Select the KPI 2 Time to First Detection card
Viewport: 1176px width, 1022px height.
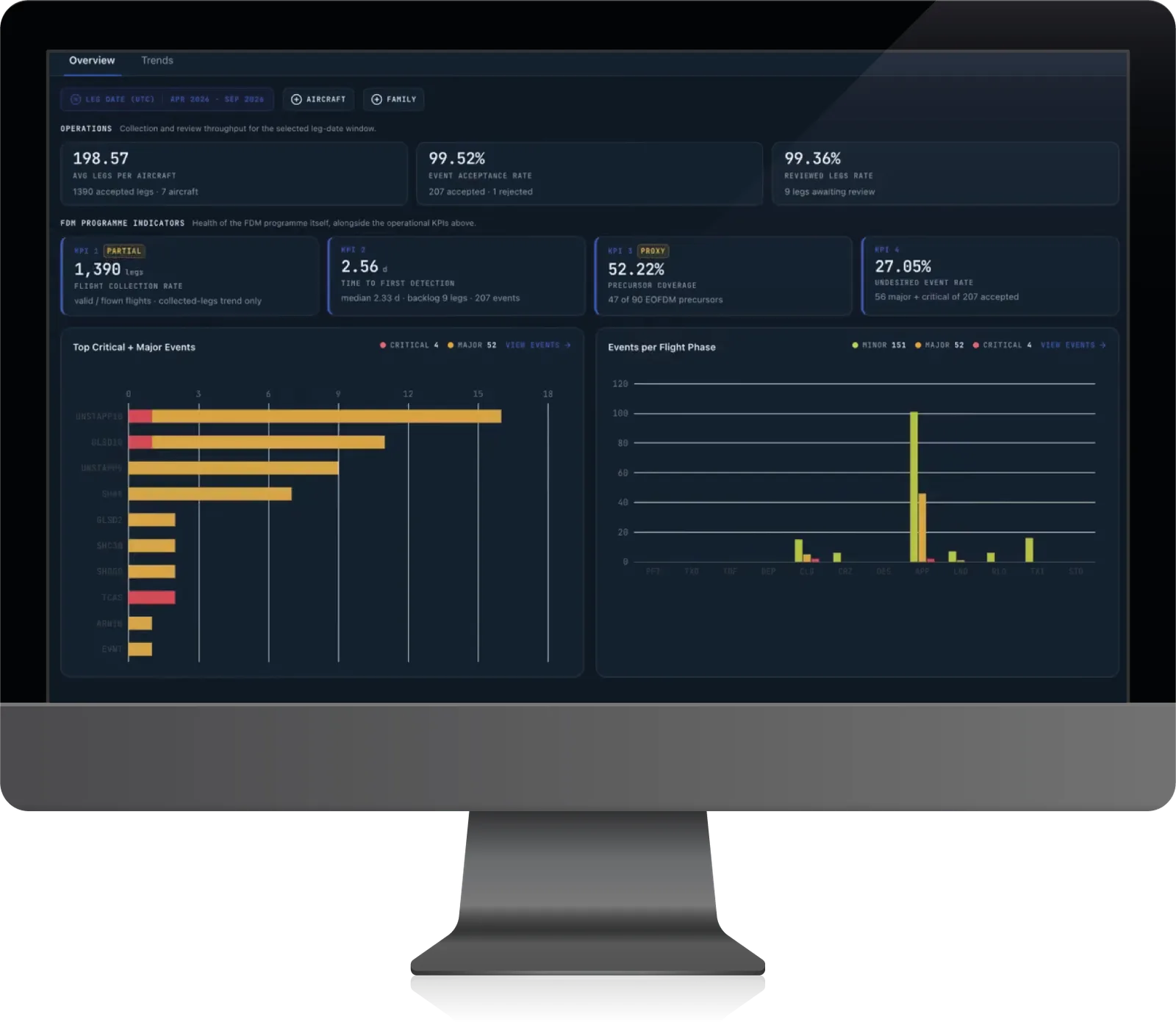[x=456, y=276]
